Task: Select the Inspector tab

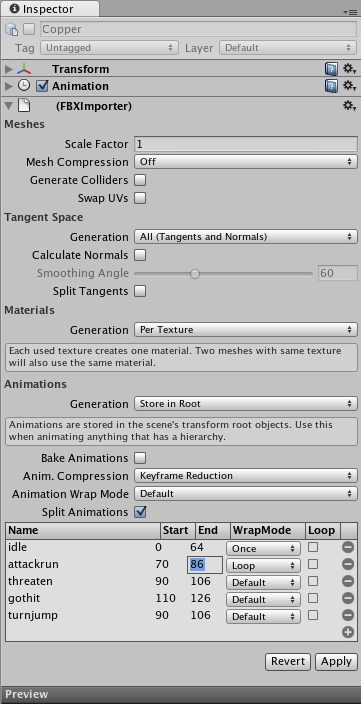Action: pyautogui.click(x=49, y=9)
